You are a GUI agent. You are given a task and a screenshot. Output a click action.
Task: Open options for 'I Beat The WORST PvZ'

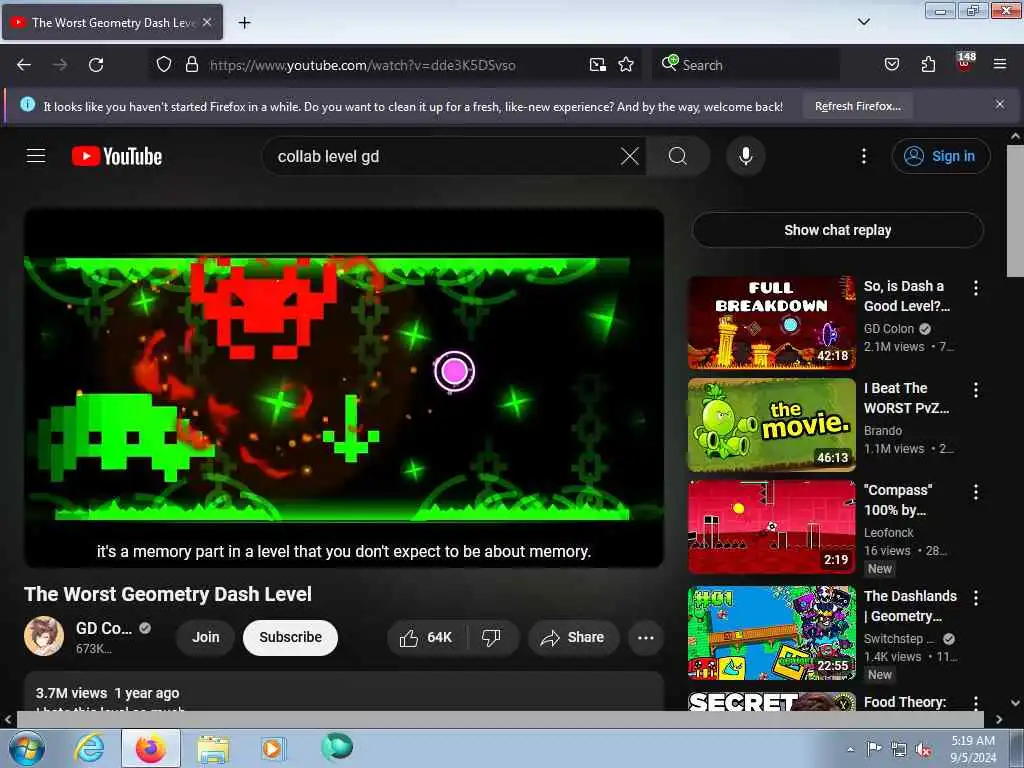976,390
